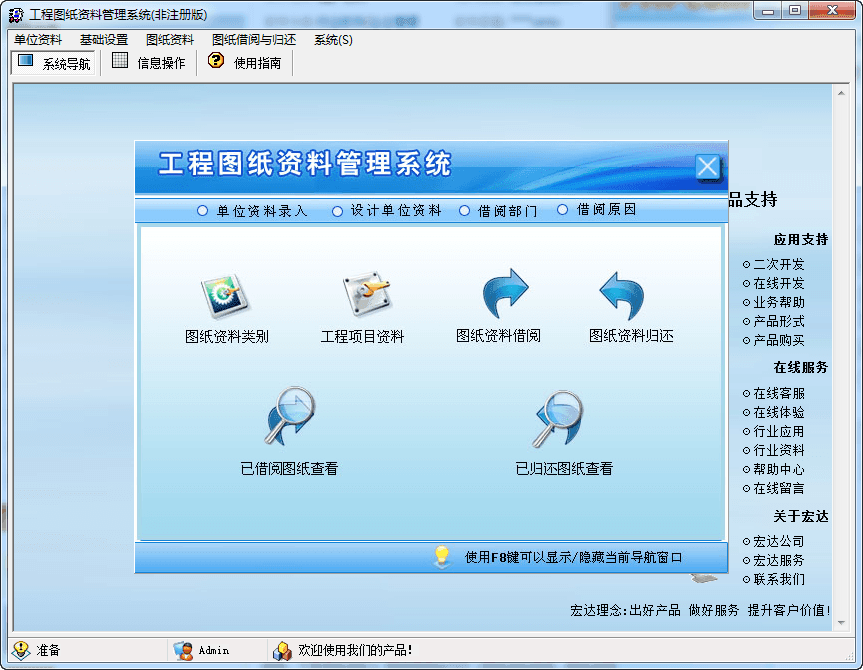Open 已借阅图纸查看 magnifier icon
The width and height of the screenshot is (863, 670).
(x=290, y=418)
